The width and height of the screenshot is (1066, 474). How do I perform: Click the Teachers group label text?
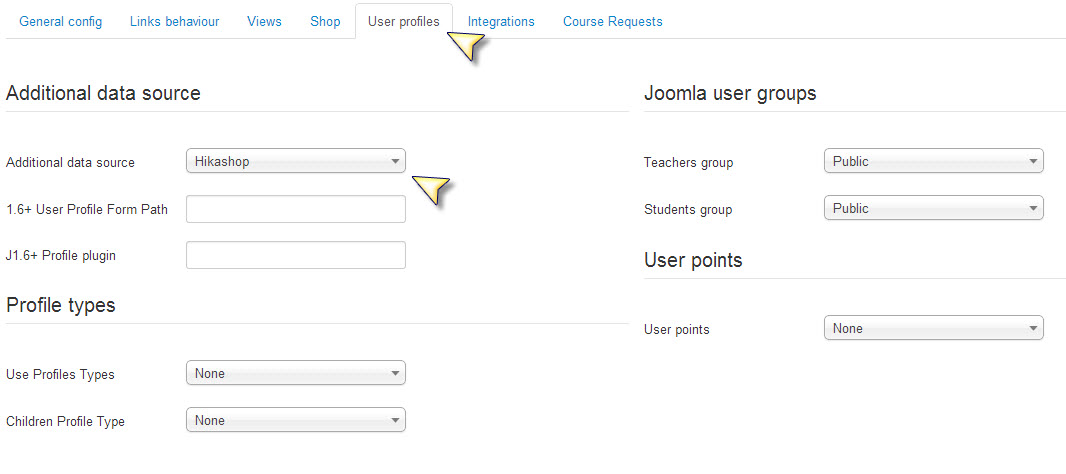[x=688, y=162]
